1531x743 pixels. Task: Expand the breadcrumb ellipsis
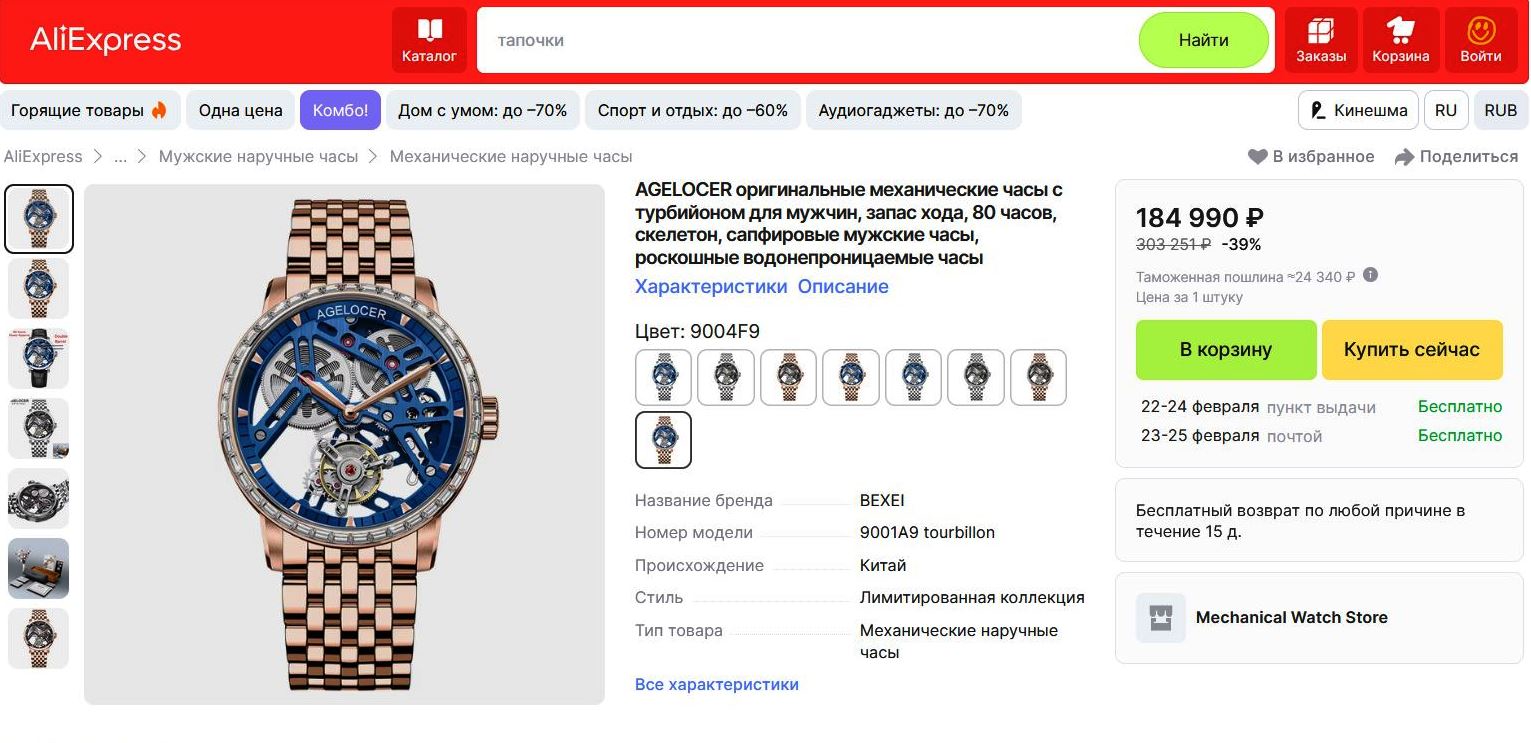click(120, 157)
